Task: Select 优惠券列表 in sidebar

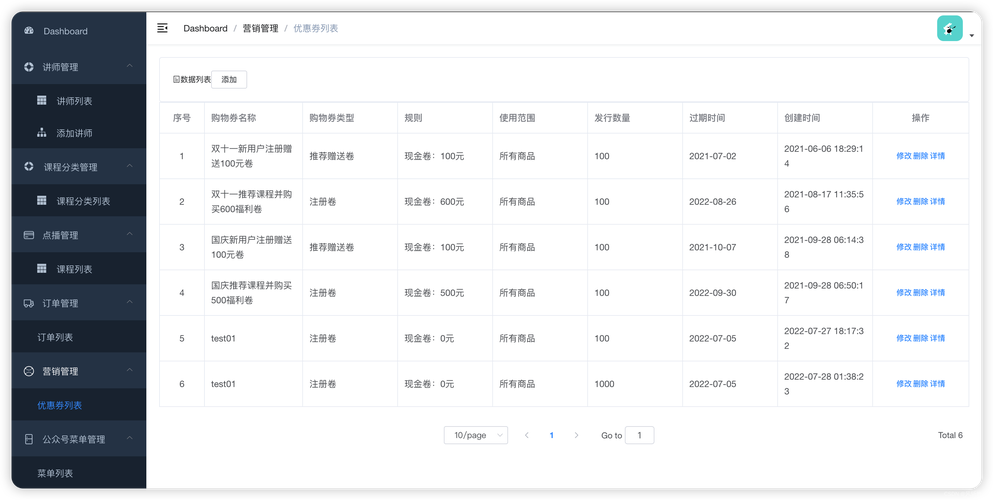Action: (x=79, y=405)
